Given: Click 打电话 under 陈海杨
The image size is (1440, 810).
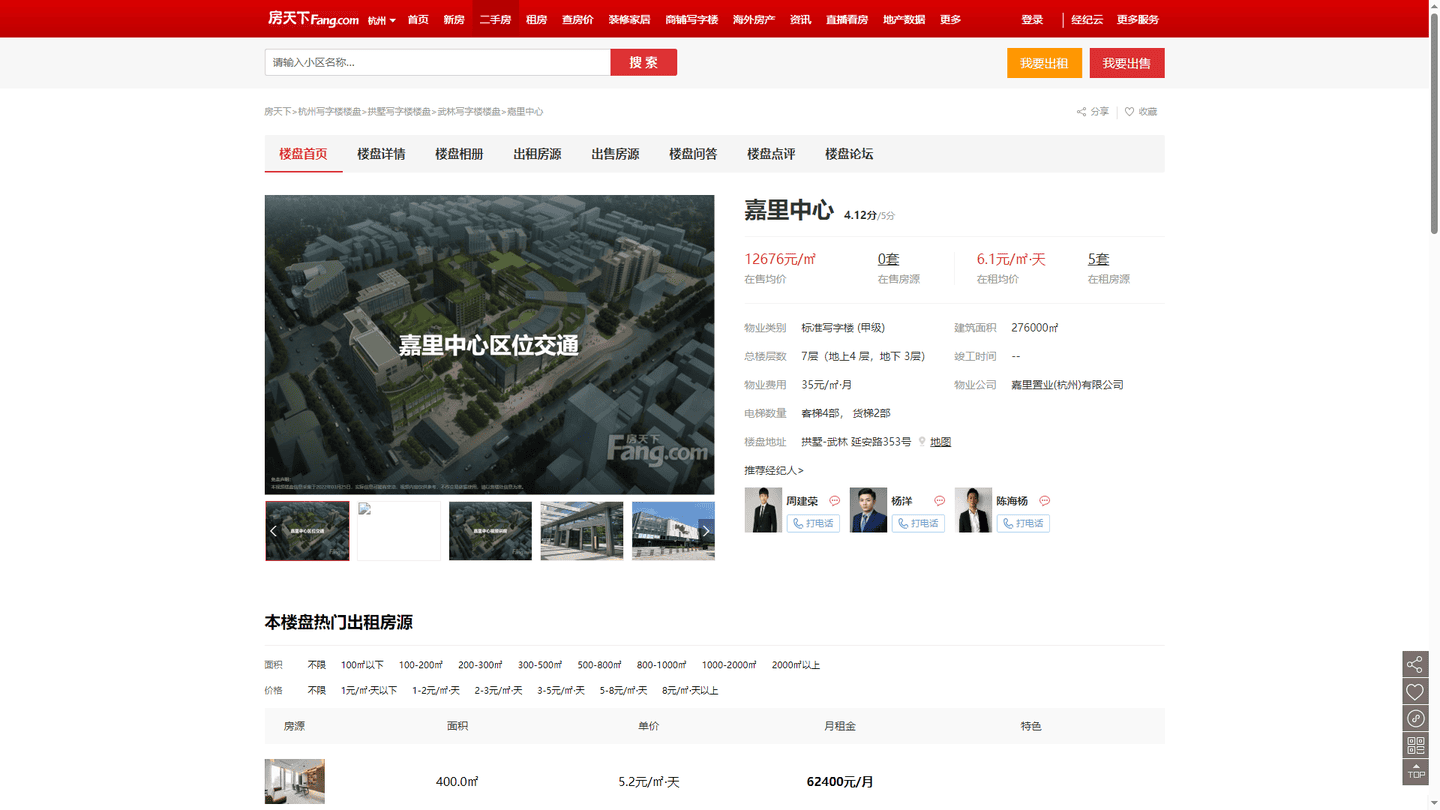Looking at the screenshot, I should click(1023, 523).
